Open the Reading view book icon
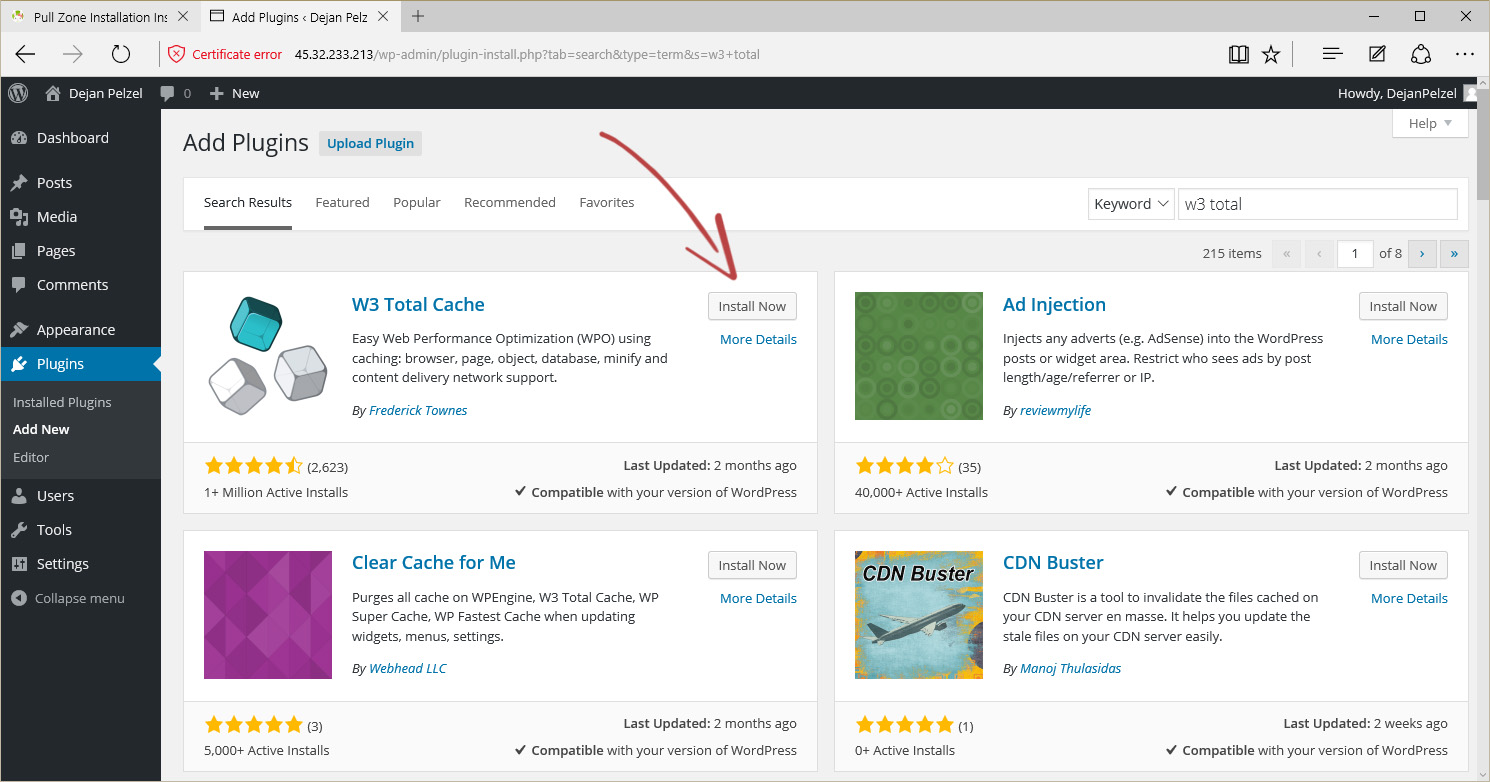The image size is (1490, 782). coord(1238,54)
